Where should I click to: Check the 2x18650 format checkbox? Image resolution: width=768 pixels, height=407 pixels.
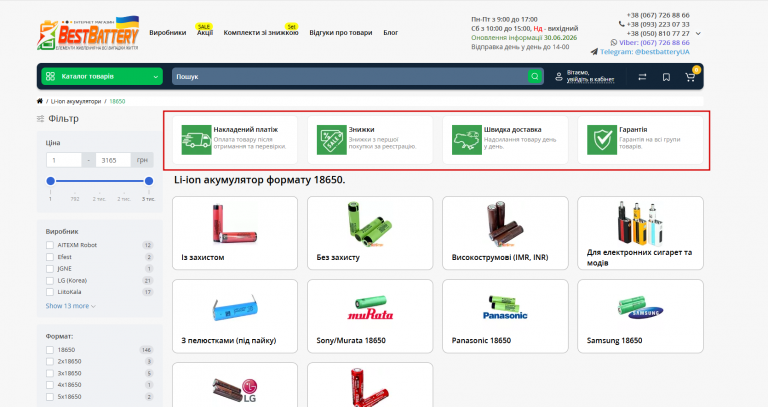(x=49, y=361)
